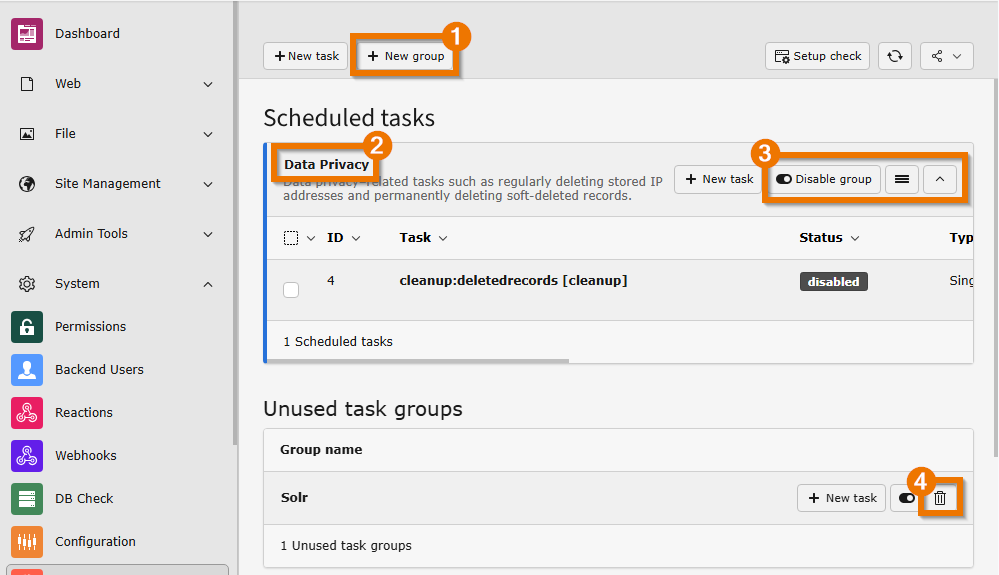The height and width of the screenshot is (575, 999).
Task: Open the share dropdown menu
Action: pos(946,56)
